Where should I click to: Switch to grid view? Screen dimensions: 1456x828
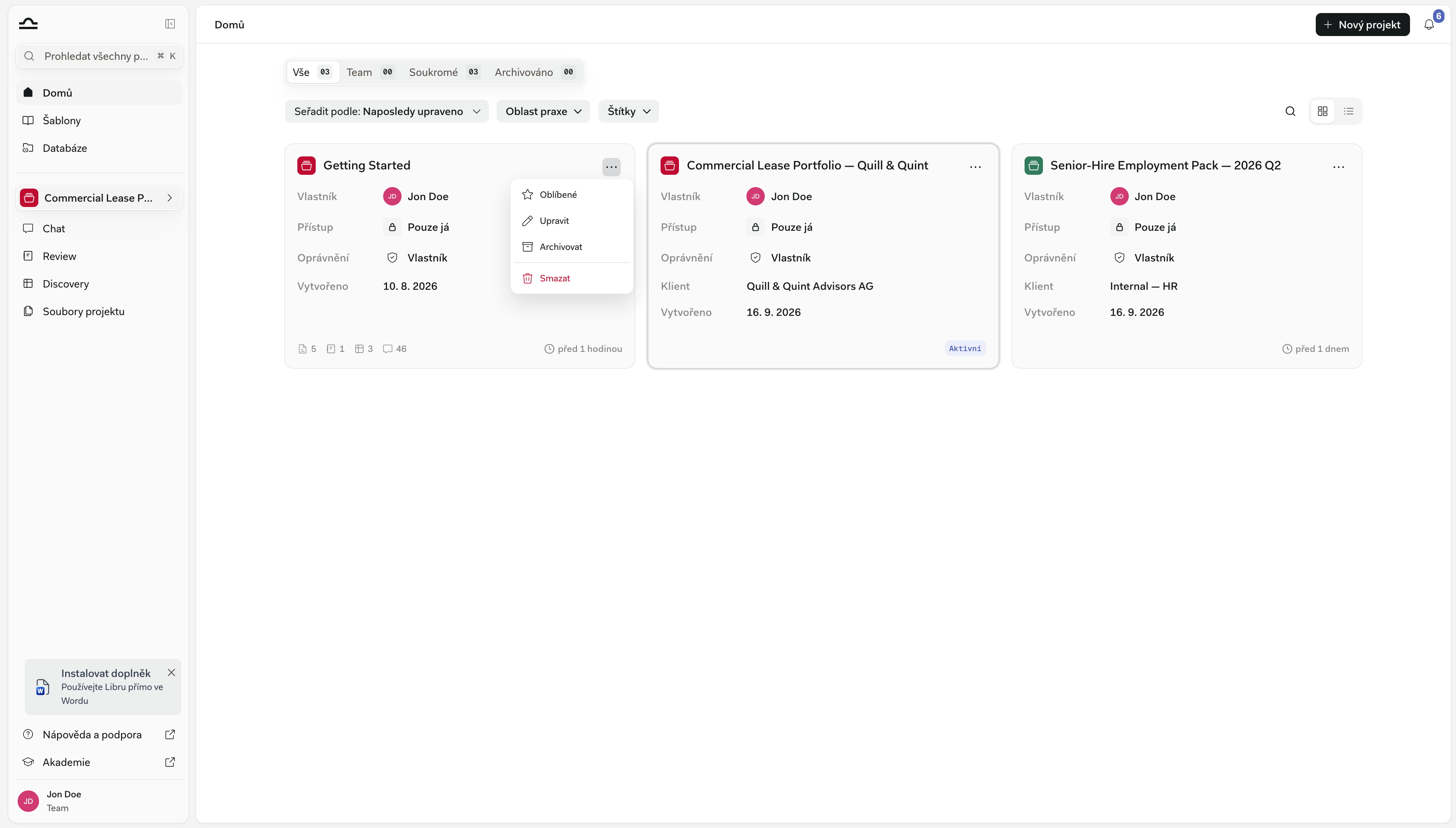click(1322, 112)
